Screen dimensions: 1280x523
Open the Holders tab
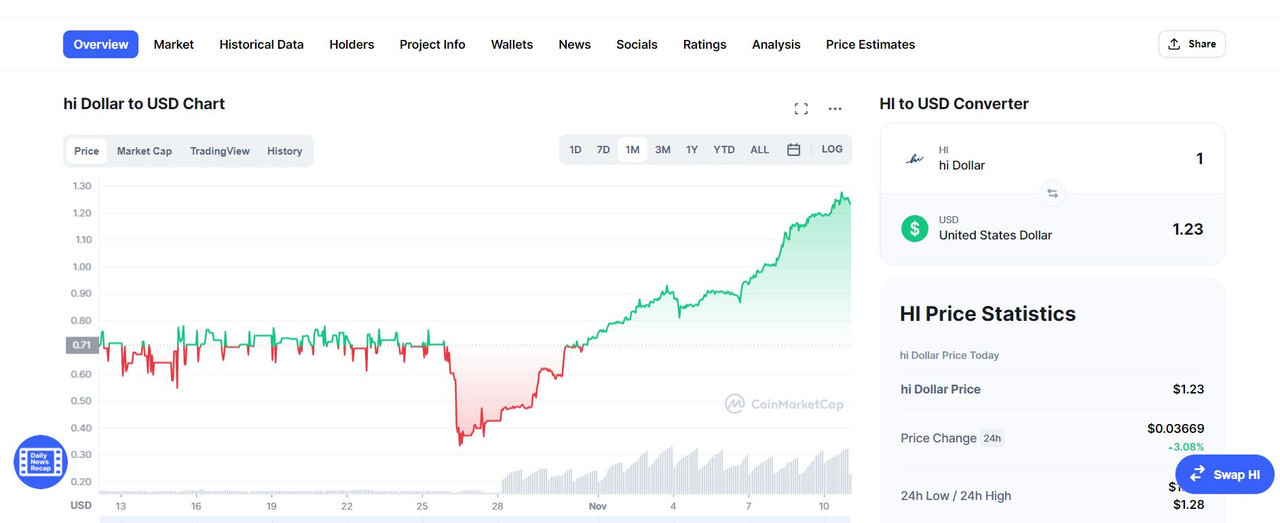click(352, 44)
